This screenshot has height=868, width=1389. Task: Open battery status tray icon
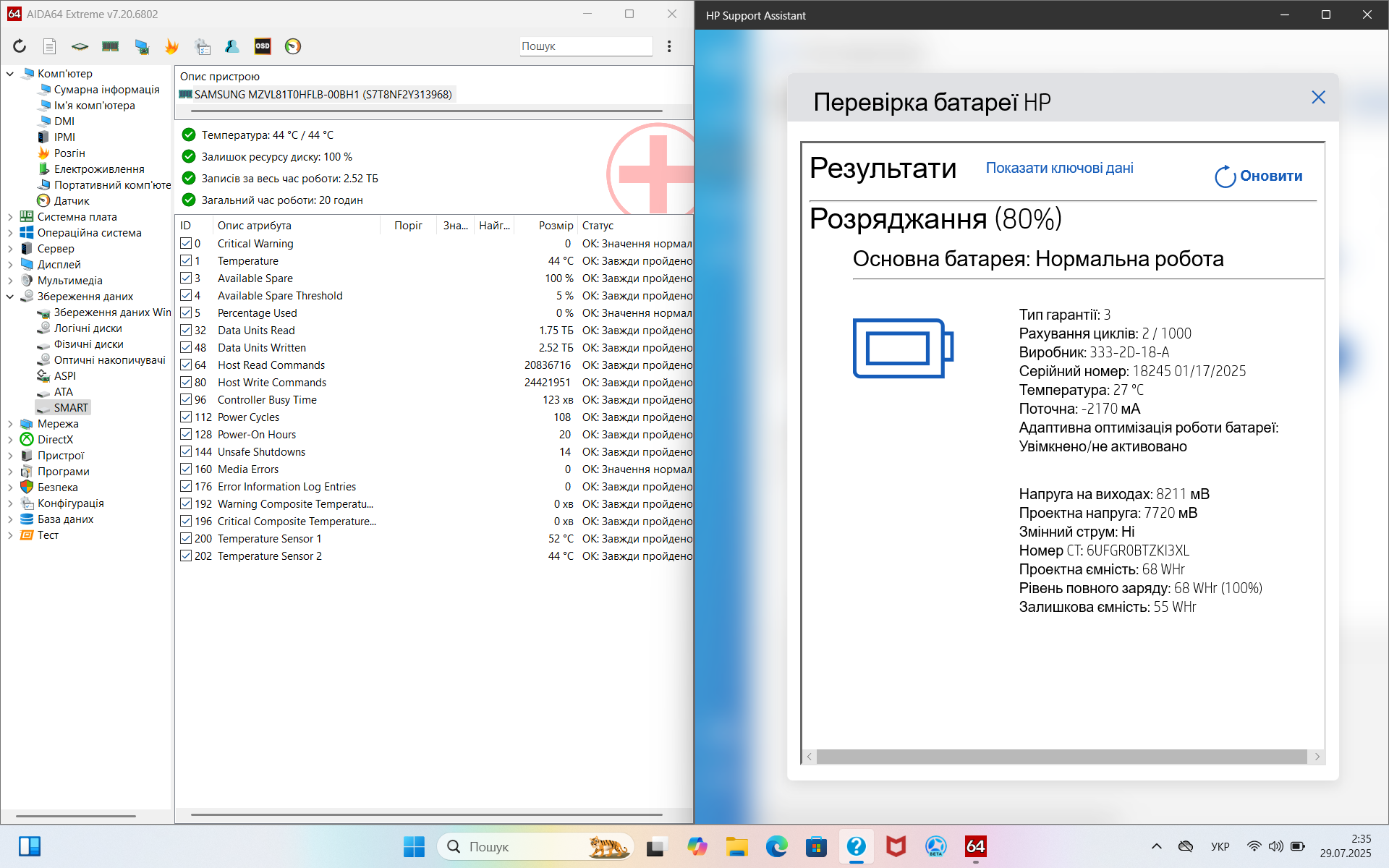point(1298,846)
